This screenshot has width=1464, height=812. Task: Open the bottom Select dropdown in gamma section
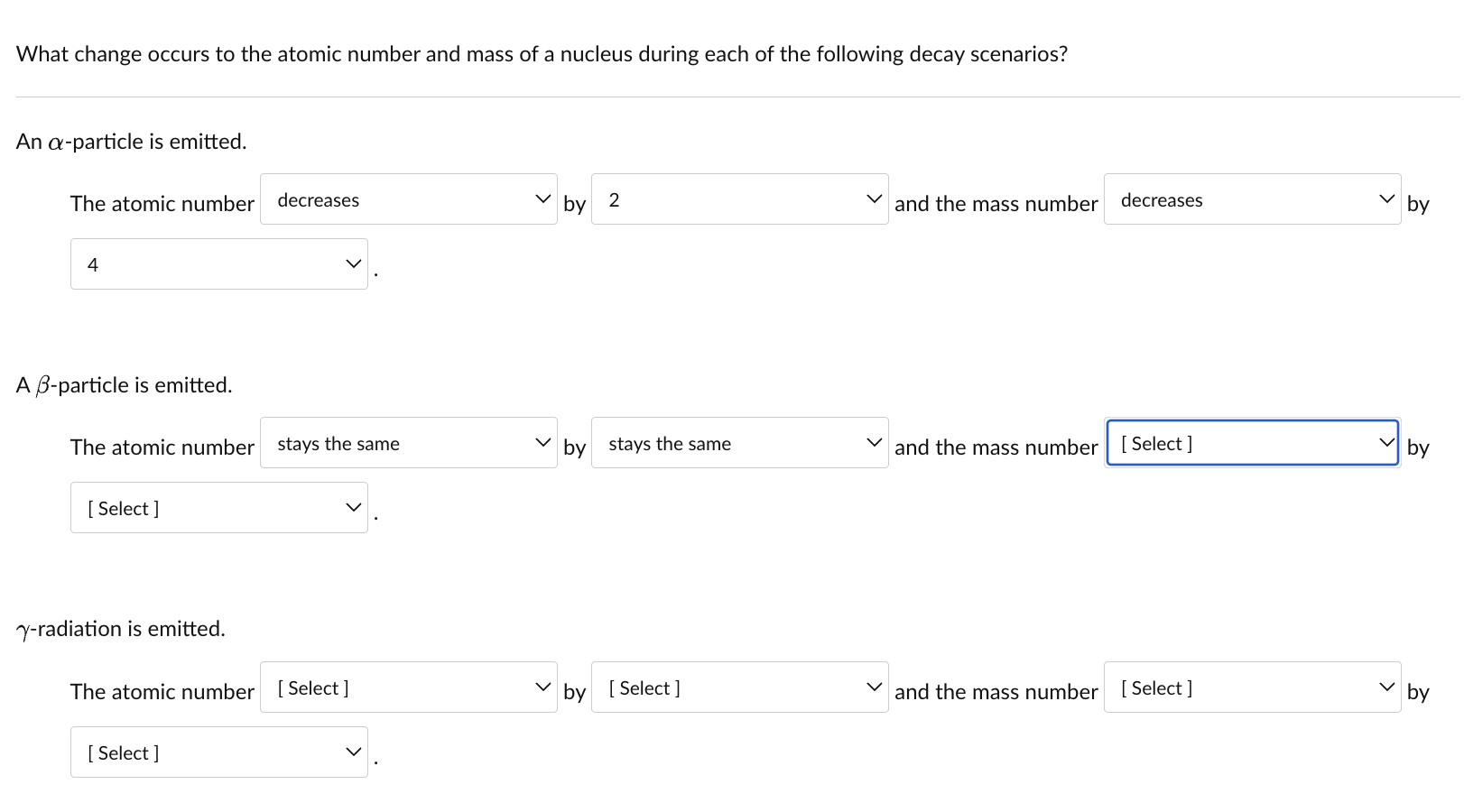[218, 752]
